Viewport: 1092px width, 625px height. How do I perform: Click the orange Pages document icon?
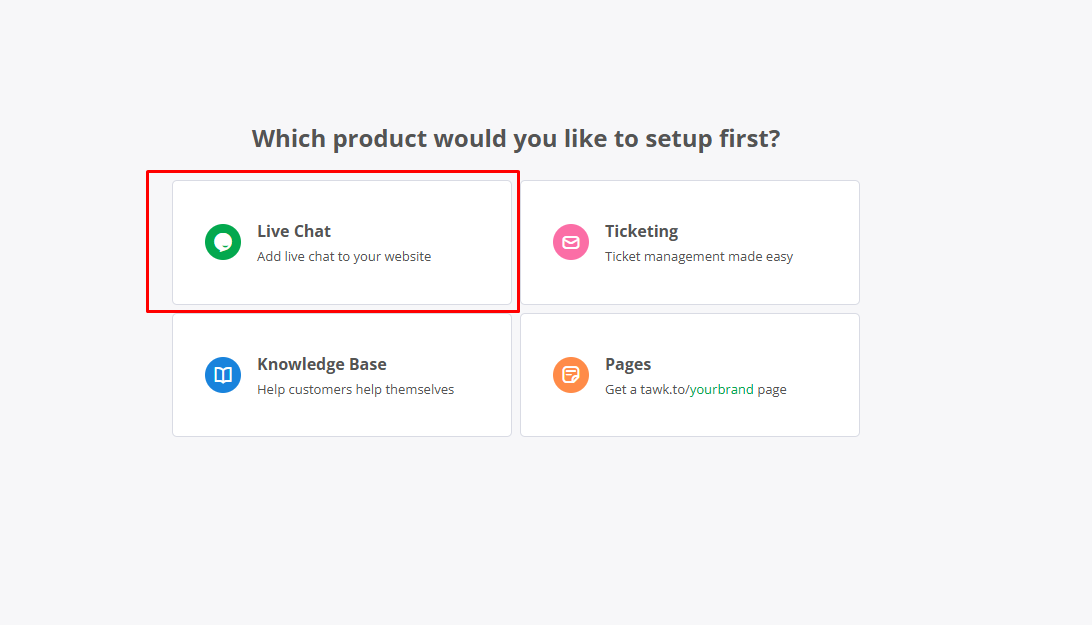571,375
